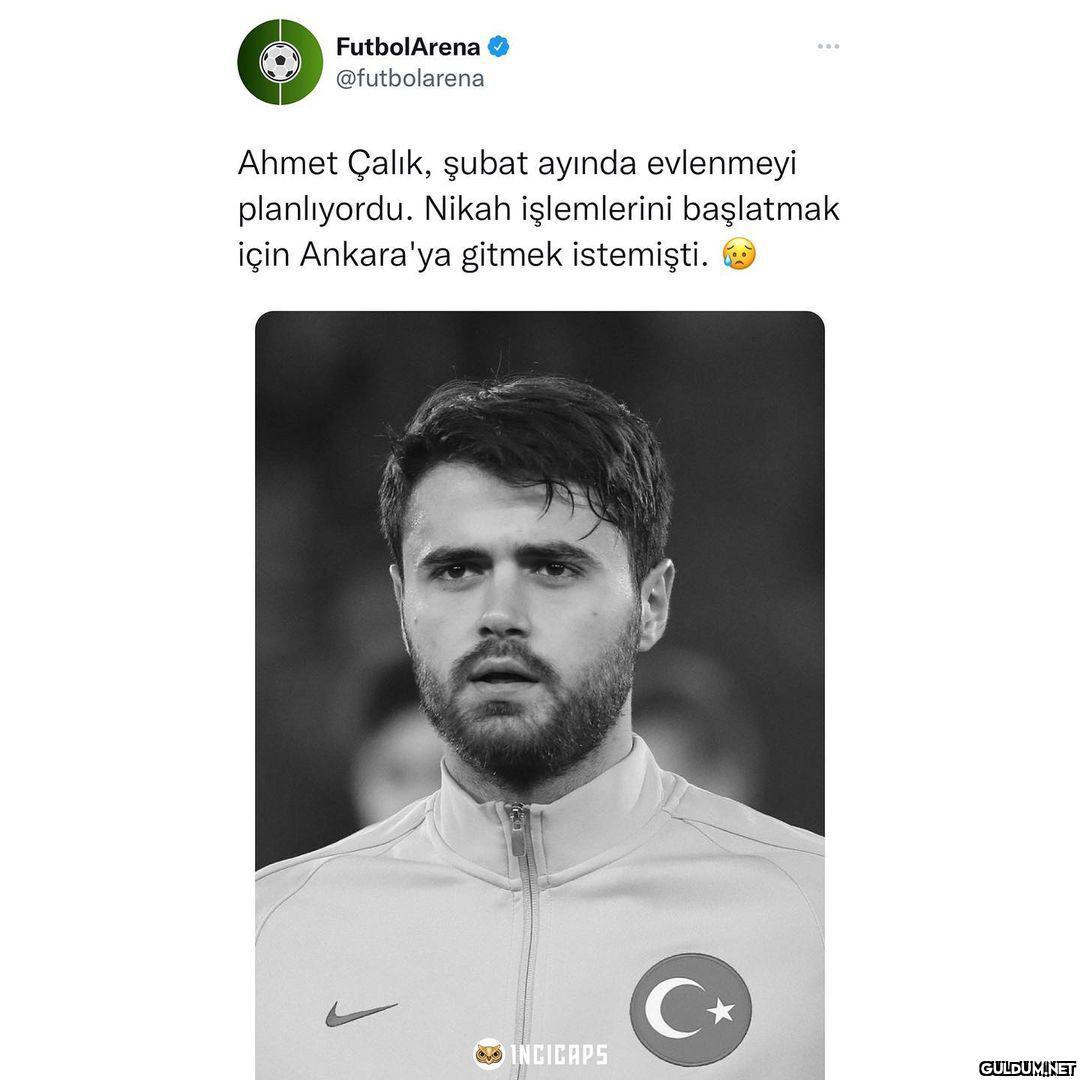Open the FutbolArena profile avatar
This screenshot has width=1080, height=1080.
(280, 62)
